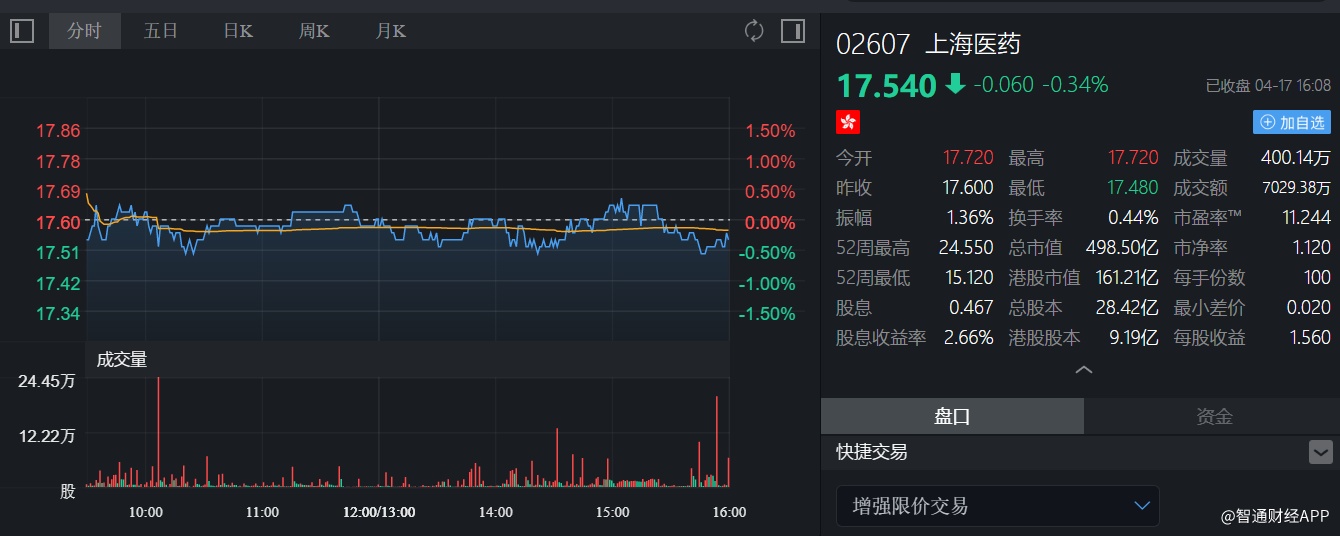Click the 今开 value 17.720
The width and height of the screenshot is (1340, 536).
[968, 158]
